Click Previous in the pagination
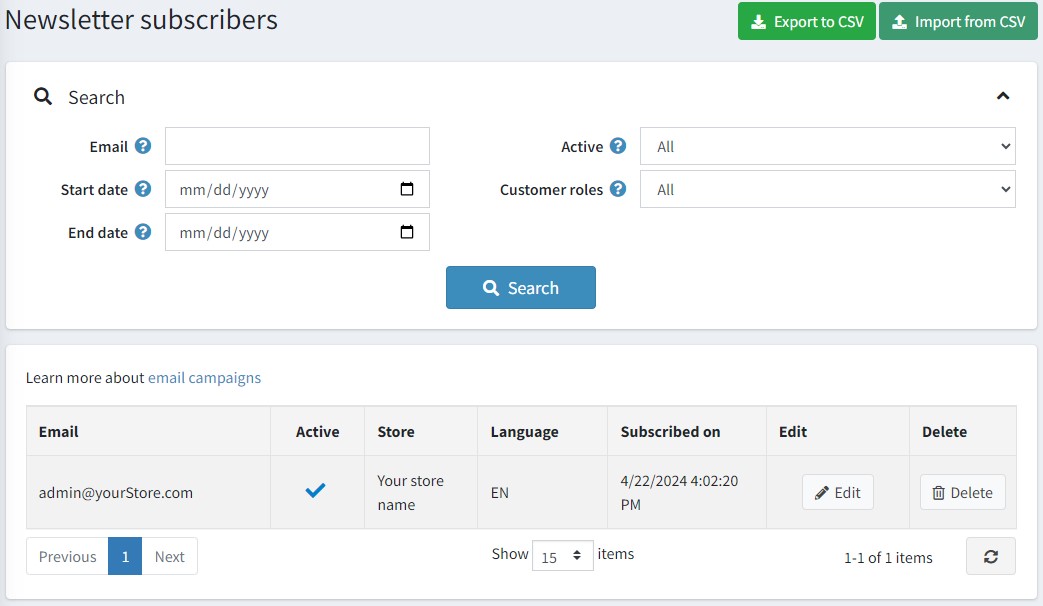Screen dimensions: 1043x606 (68, 557)
